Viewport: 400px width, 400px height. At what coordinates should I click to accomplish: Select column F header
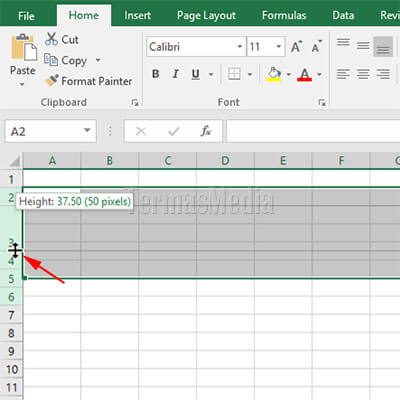[x=341, y=161]
